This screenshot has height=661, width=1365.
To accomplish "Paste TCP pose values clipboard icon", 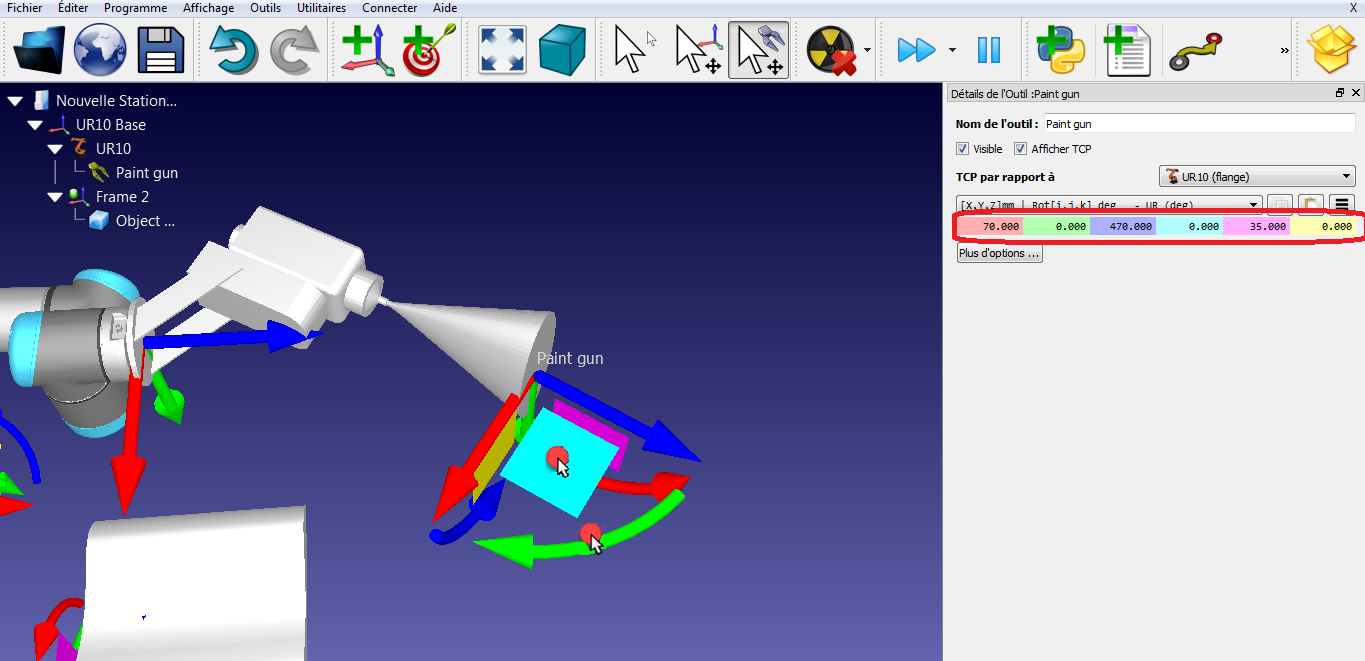I will point(1311,204).
